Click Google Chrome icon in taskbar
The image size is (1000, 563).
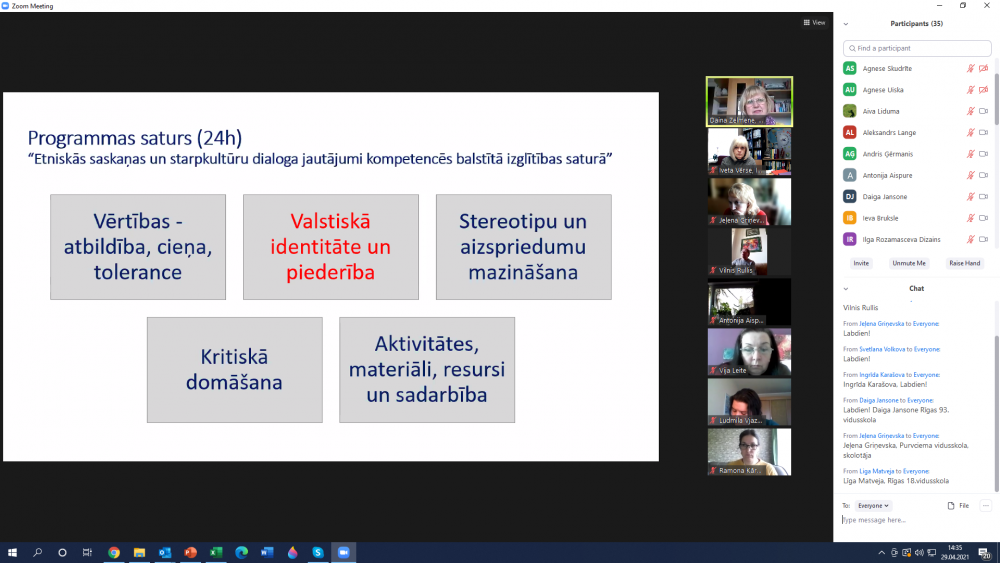pos(114,552)
